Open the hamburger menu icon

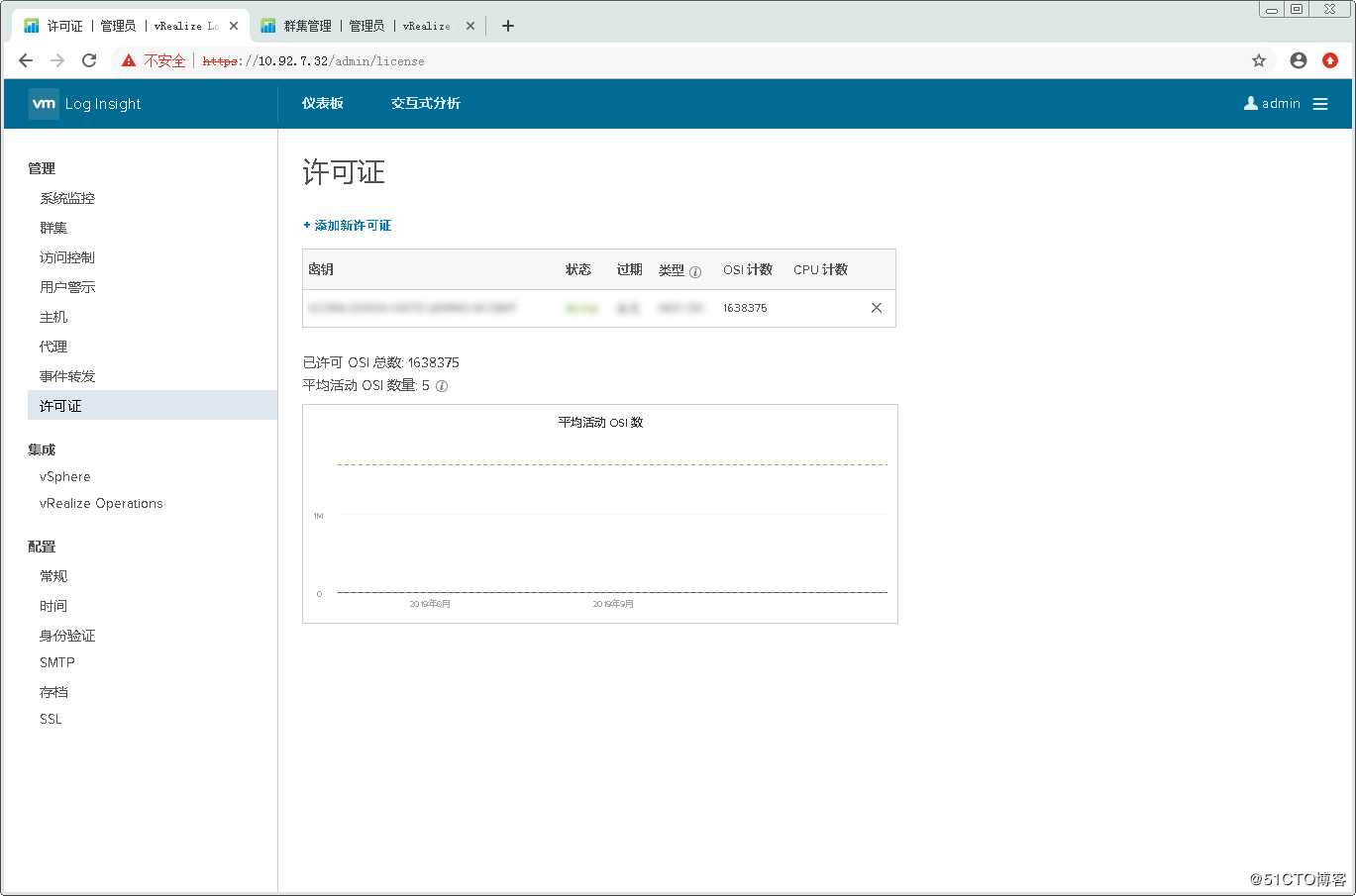(x=1320, y=104)
